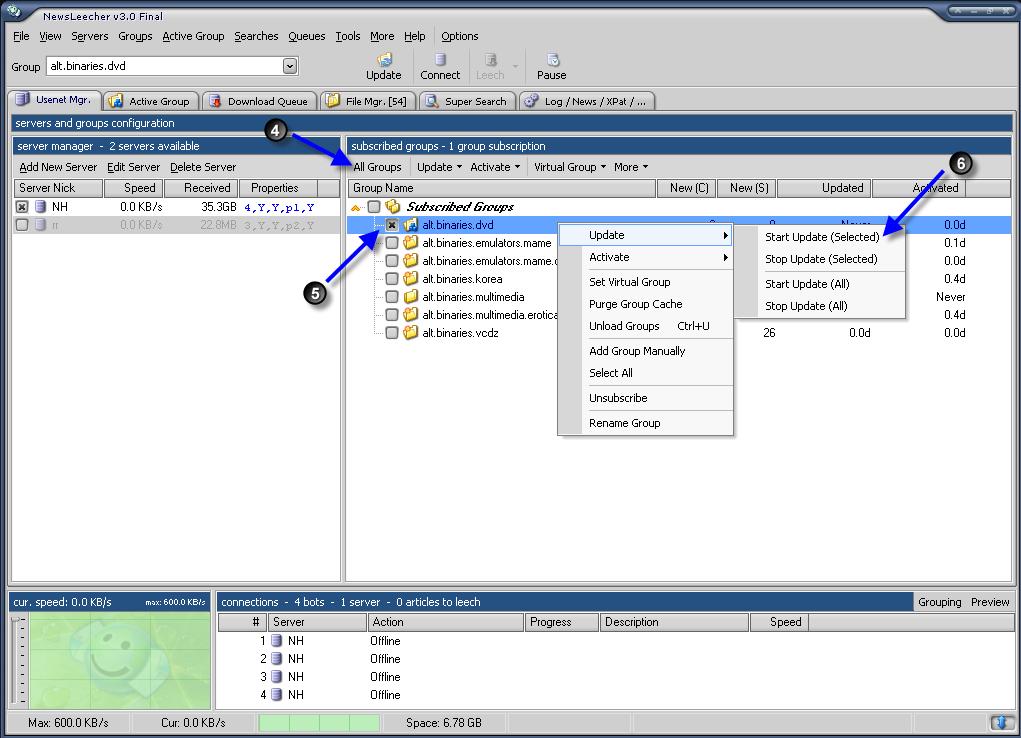Toggle the NH server checkbox
This screenshot has width=1021, height=738.
pyautogui.click(x=22, y=207)
